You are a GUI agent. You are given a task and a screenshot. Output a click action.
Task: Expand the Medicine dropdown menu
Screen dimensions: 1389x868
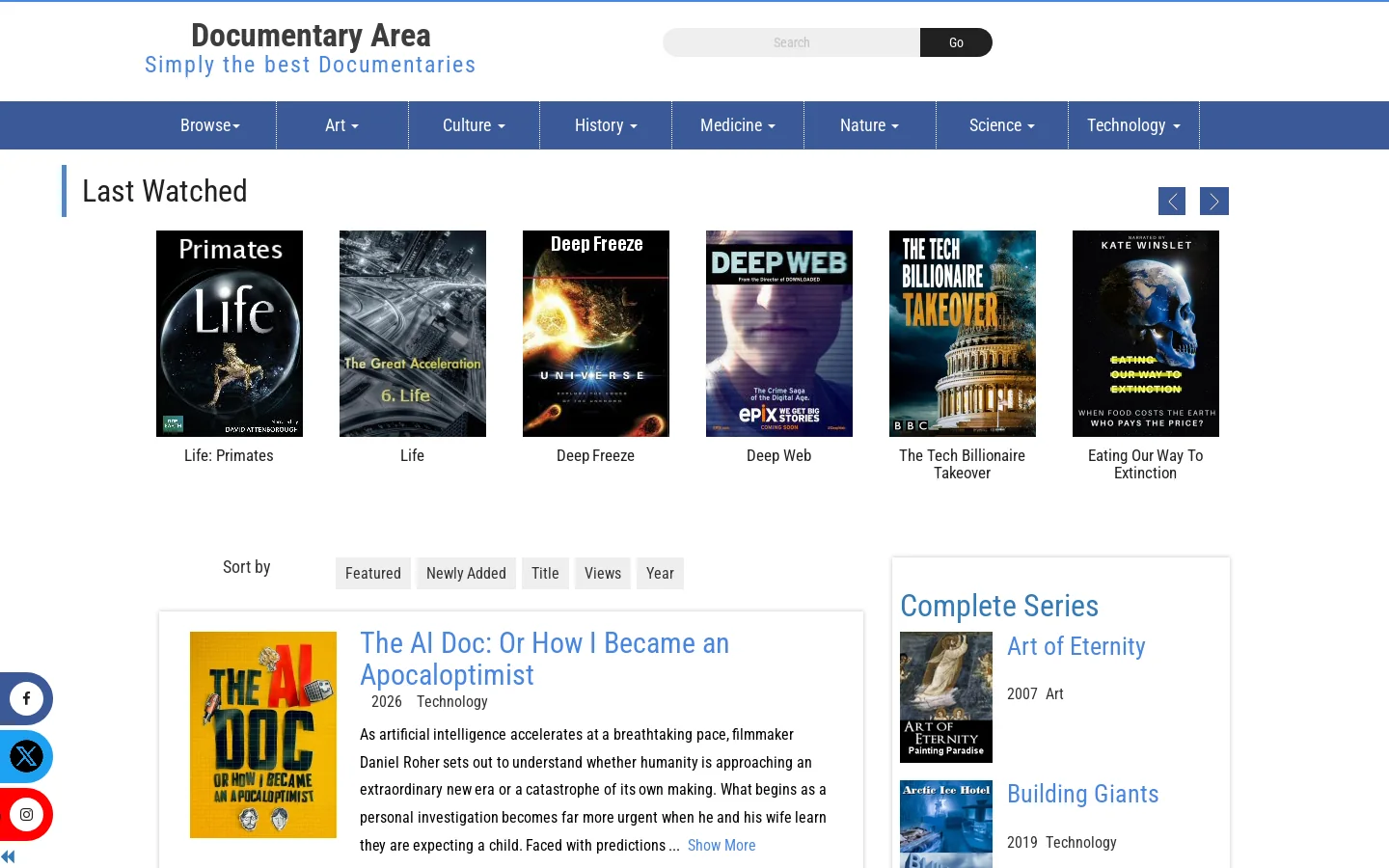point(738,125)
